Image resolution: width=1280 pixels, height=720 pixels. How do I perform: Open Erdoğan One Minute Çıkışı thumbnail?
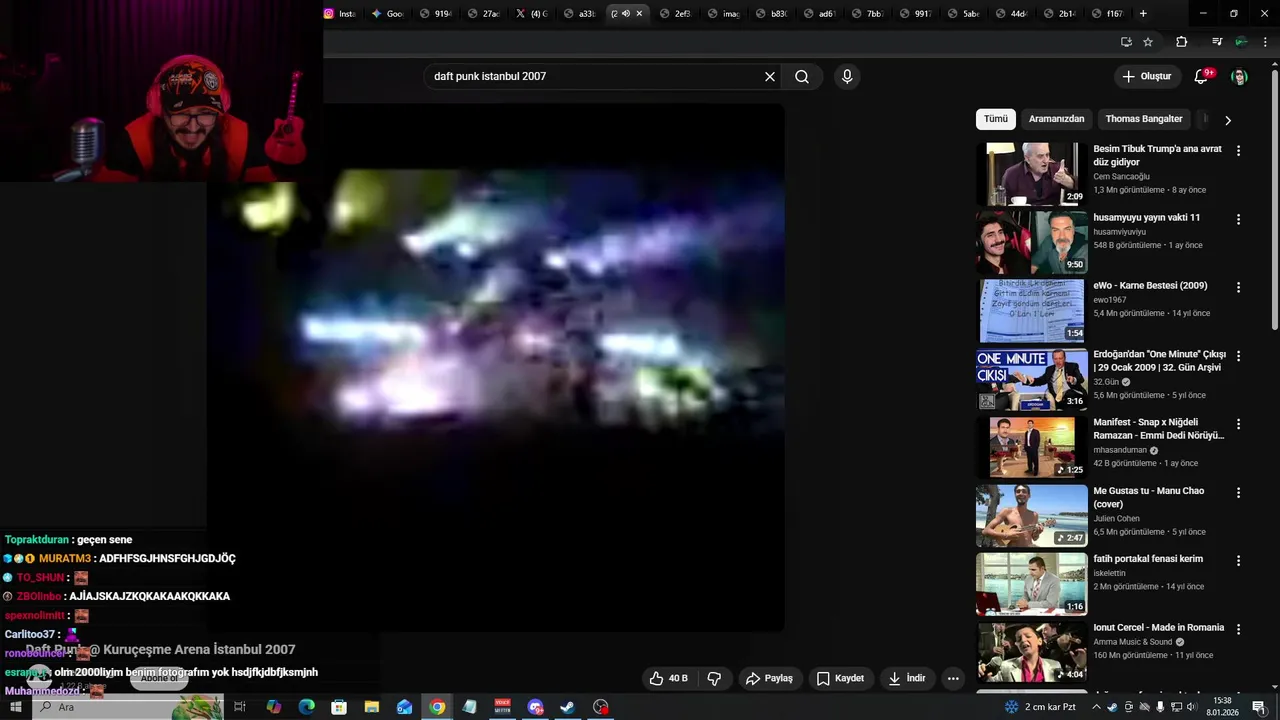pyautogui.click(x=1031, y=379)
